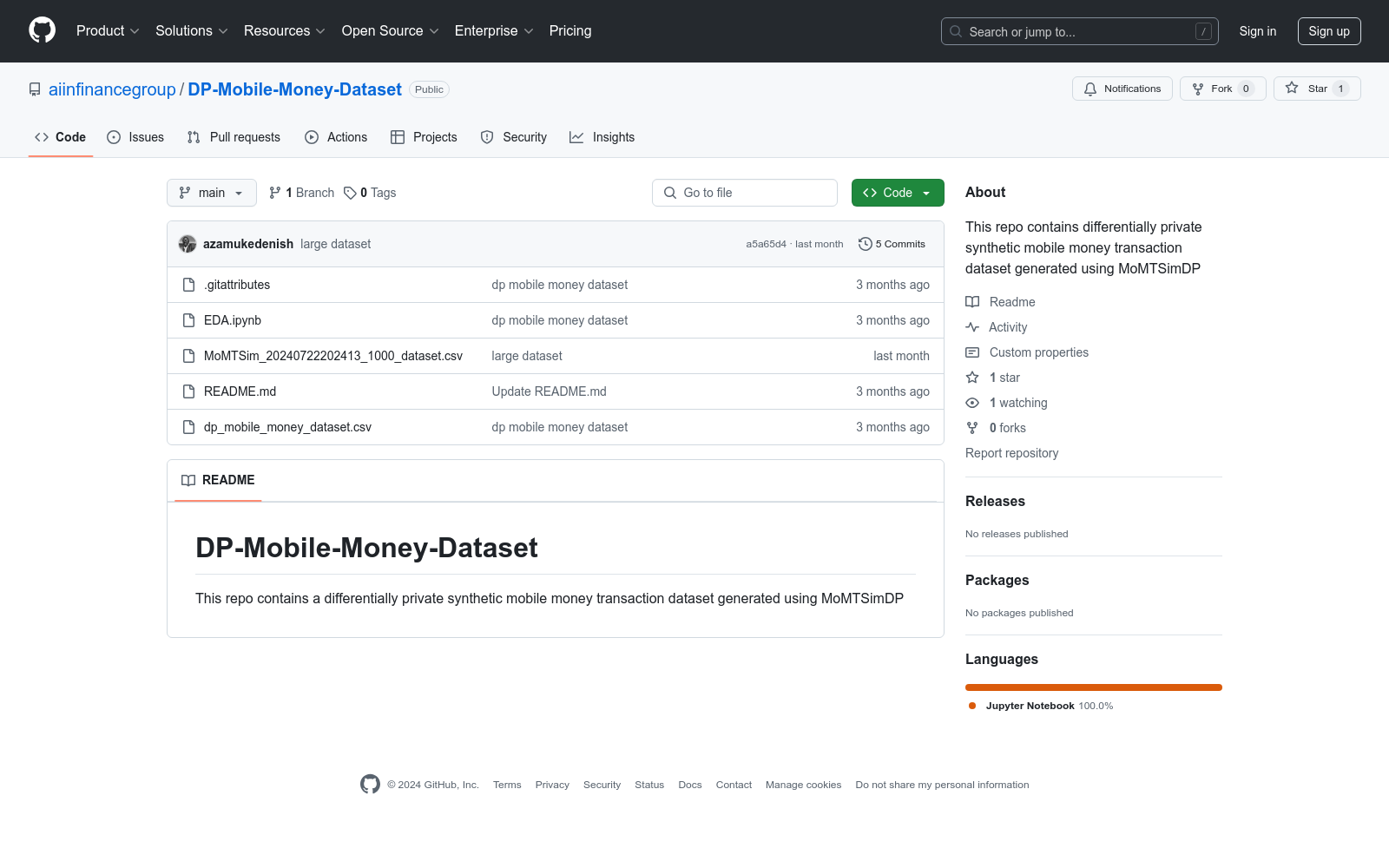Switch to the Pull requests tab

pyautogui.click(x=234, y=137)
